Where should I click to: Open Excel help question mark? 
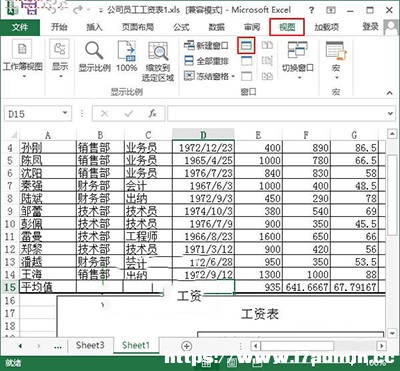[x=311, y=10]
